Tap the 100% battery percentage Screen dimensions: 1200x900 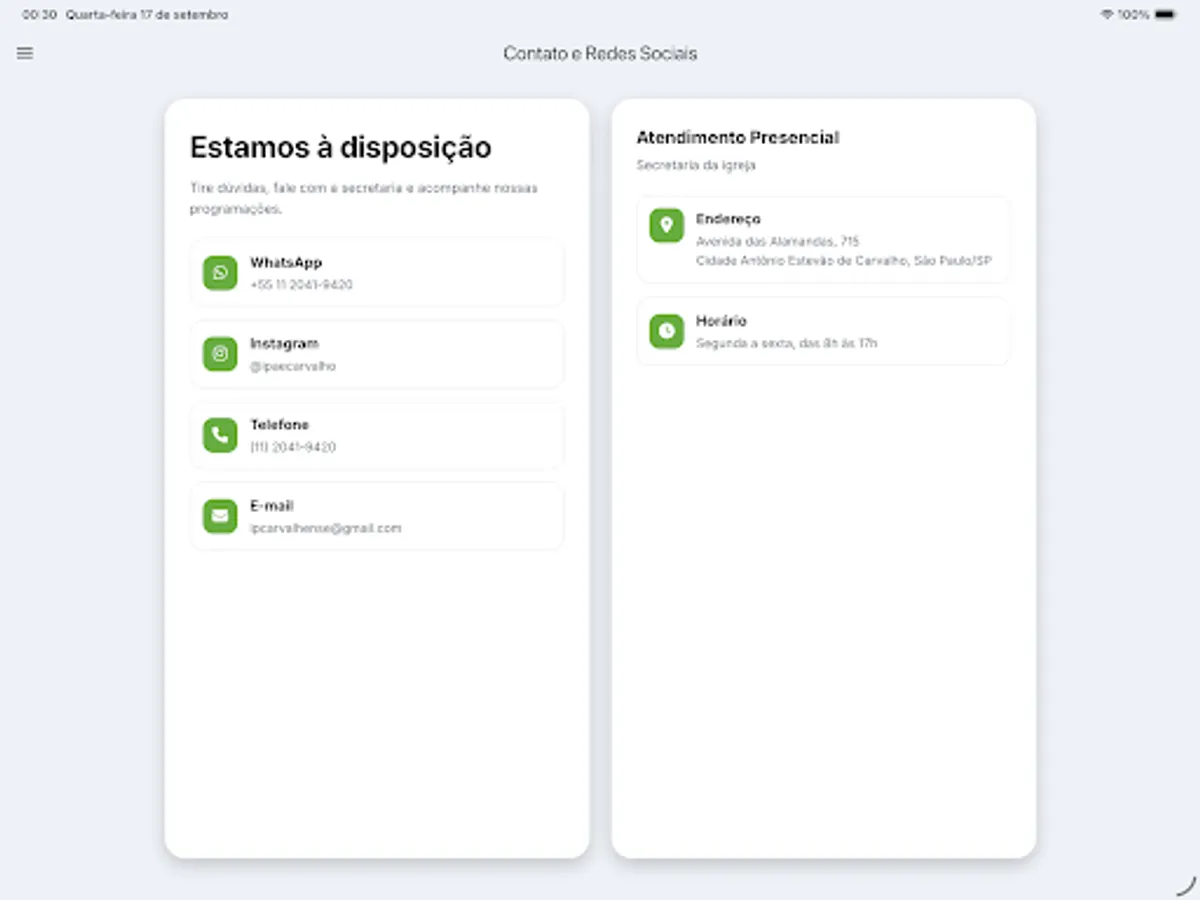point(1134,15)
